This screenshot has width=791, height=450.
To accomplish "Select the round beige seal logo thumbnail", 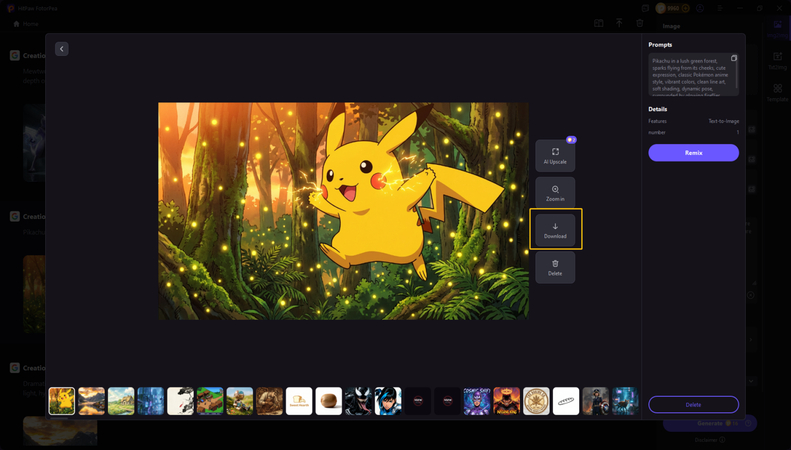I will click(536, 401).
